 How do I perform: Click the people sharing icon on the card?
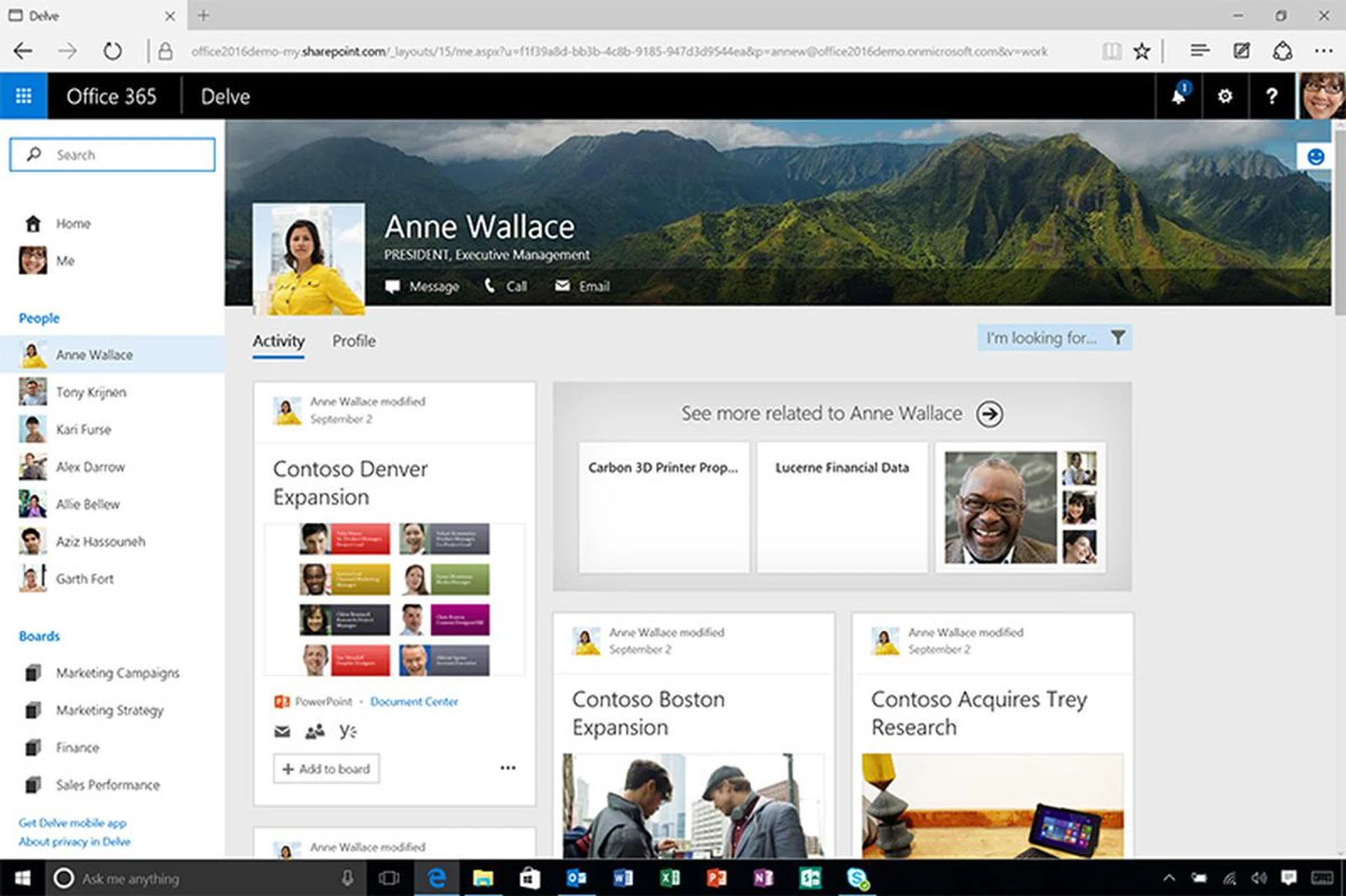click(315, 731)
